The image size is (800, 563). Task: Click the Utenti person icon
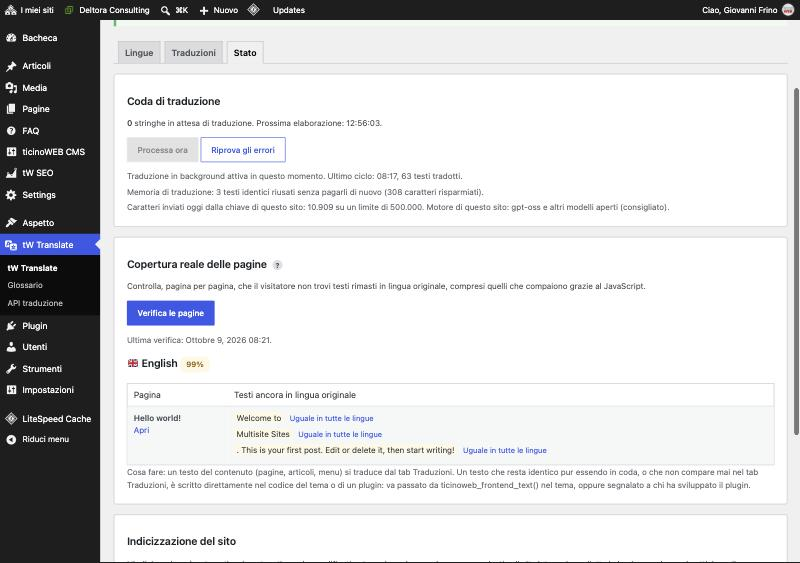[x=11, y=347]
